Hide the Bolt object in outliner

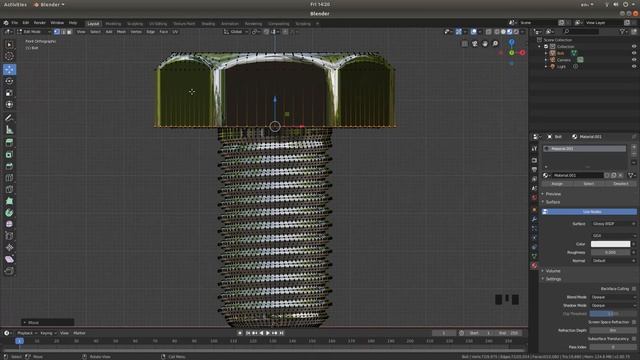(634, 53)
